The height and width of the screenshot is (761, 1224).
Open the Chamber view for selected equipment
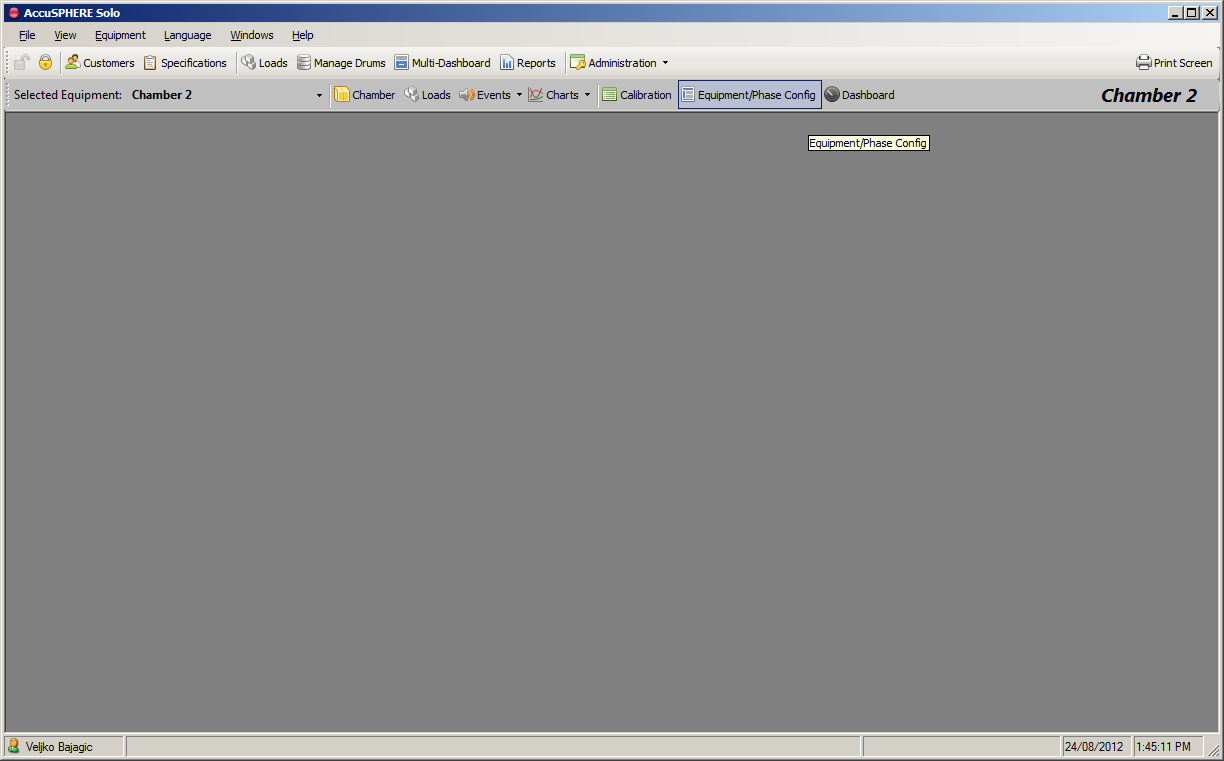364,95
